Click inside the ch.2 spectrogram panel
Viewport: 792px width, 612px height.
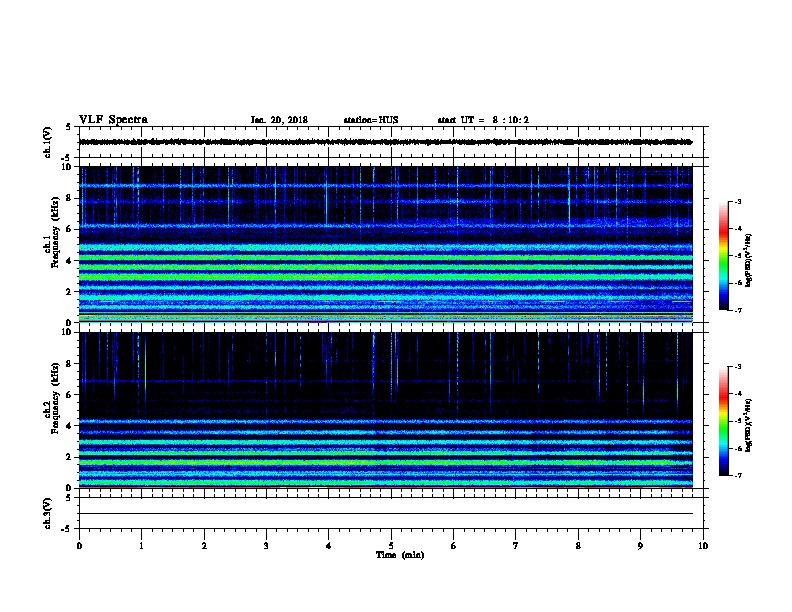click(385, 410)
